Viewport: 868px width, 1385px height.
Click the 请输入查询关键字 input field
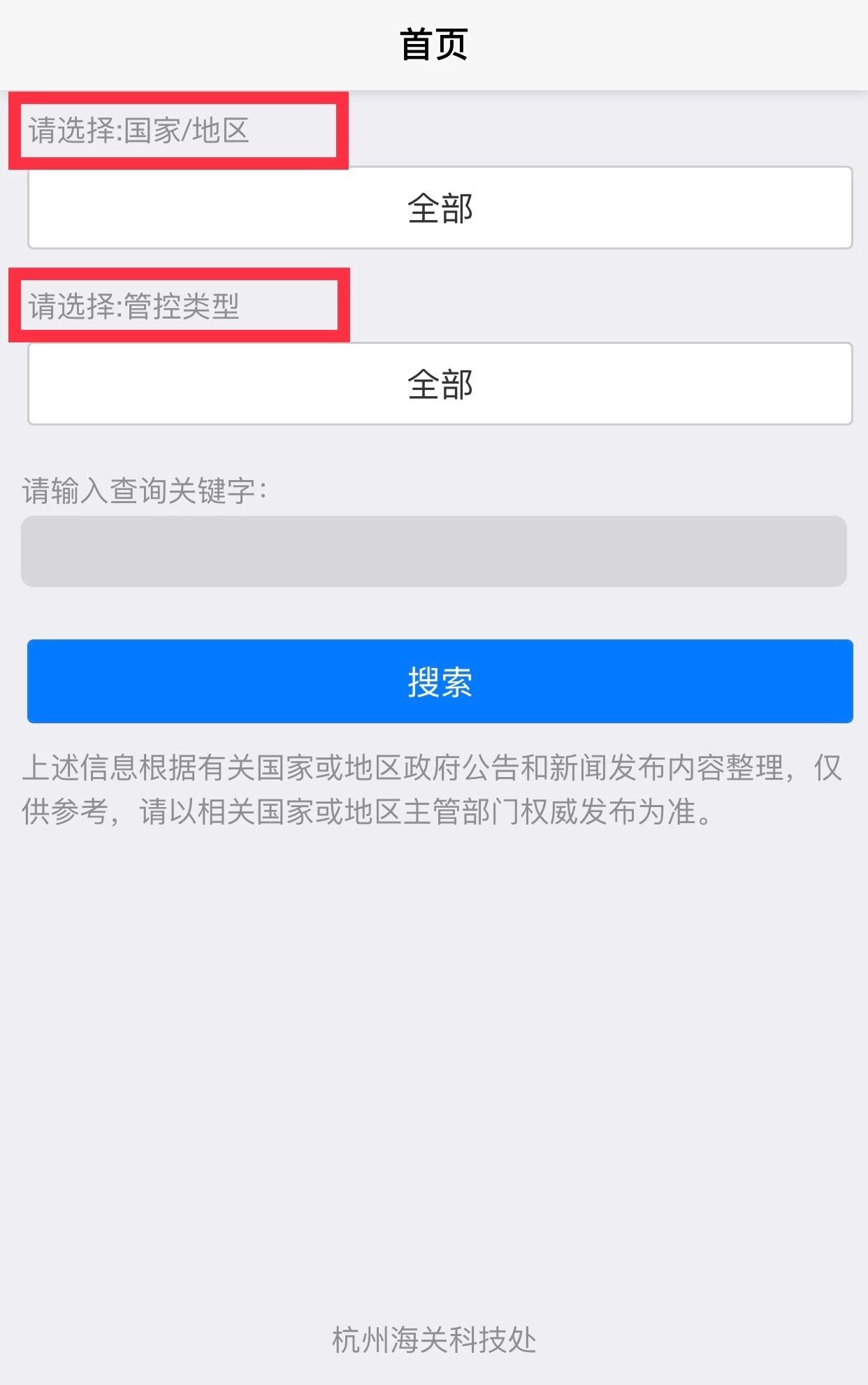(434, 551)
